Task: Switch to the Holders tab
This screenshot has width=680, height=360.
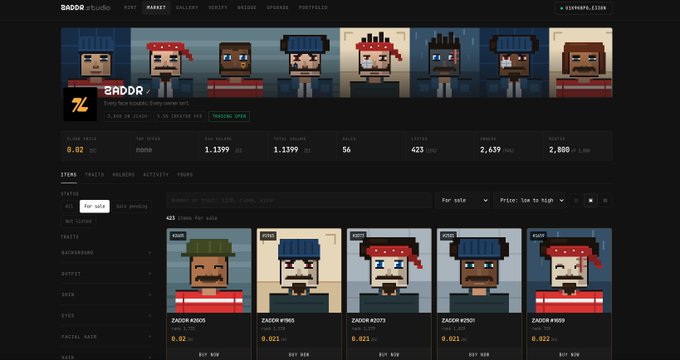Action: [x=124, y=175]
